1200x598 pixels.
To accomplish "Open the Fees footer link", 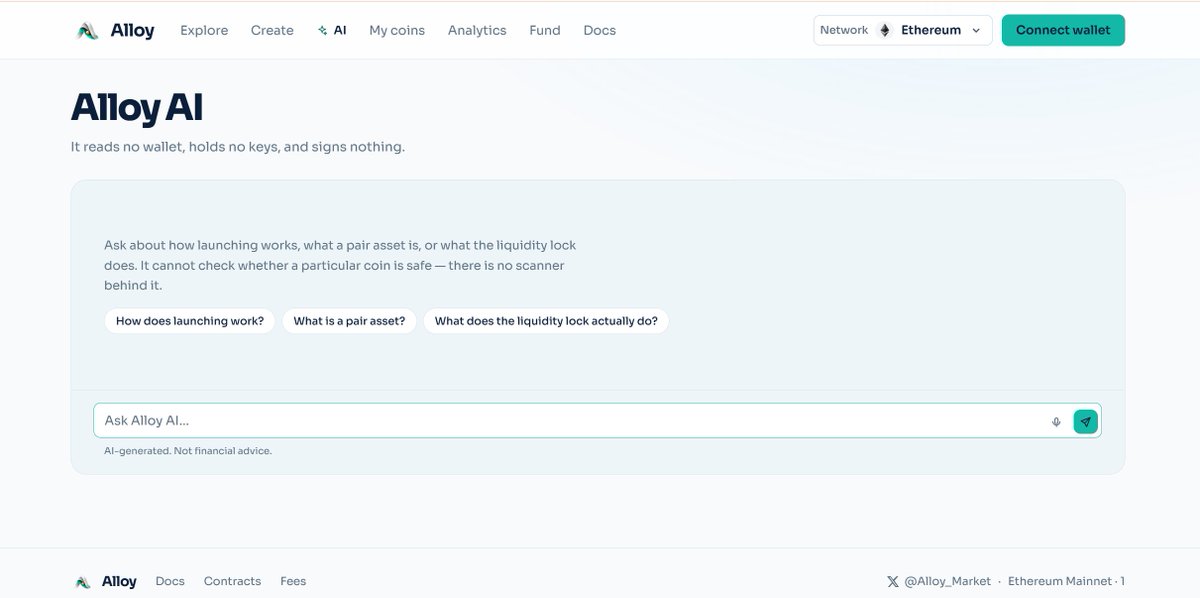I will [293, 582].
